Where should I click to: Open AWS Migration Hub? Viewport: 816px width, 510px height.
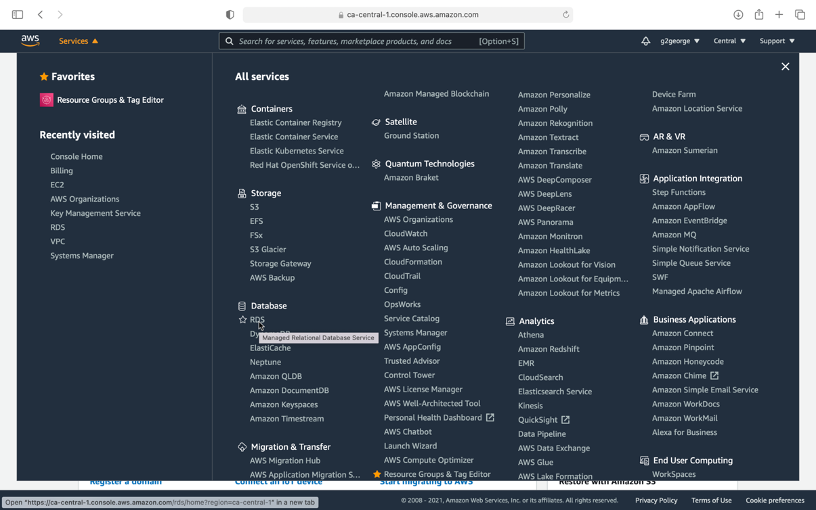(285, 461)
